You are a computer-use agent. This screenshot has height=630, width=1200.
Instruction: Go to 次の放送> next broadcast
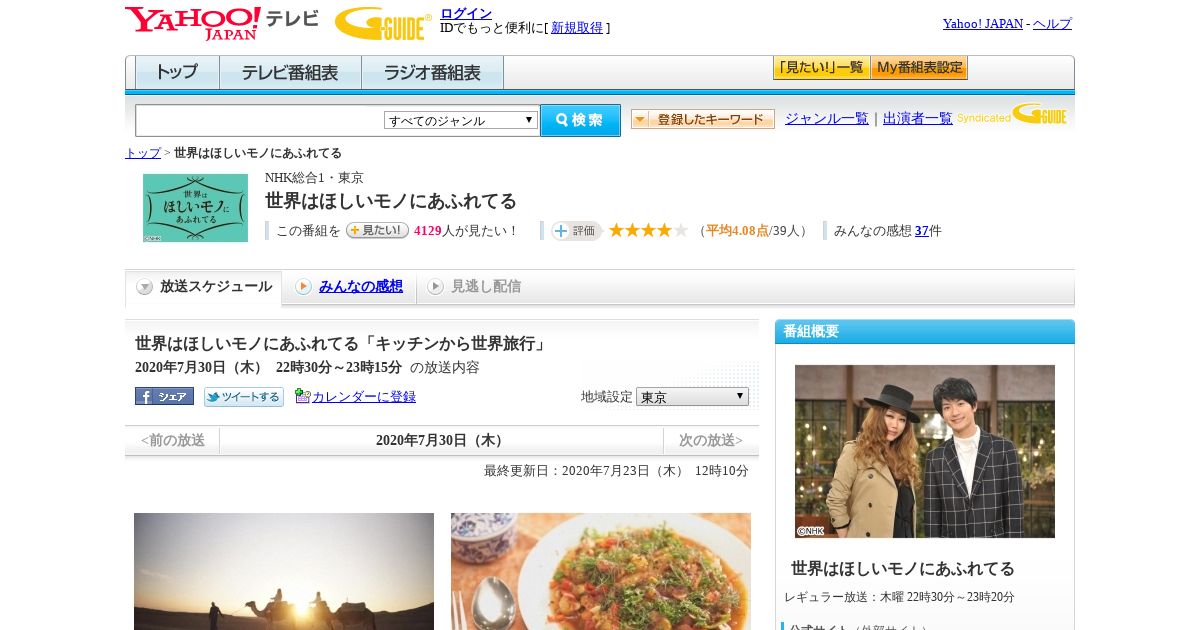click(x=711, y=440)
